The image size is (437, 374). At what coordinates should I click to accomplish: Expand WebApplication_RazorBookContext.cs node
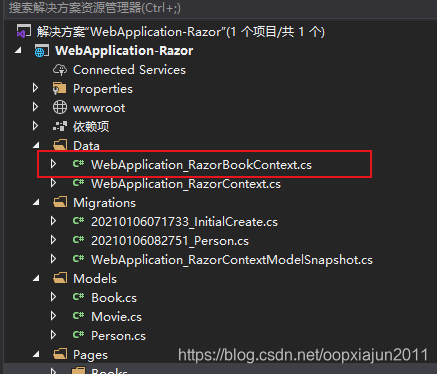click(x=53, y=164)
